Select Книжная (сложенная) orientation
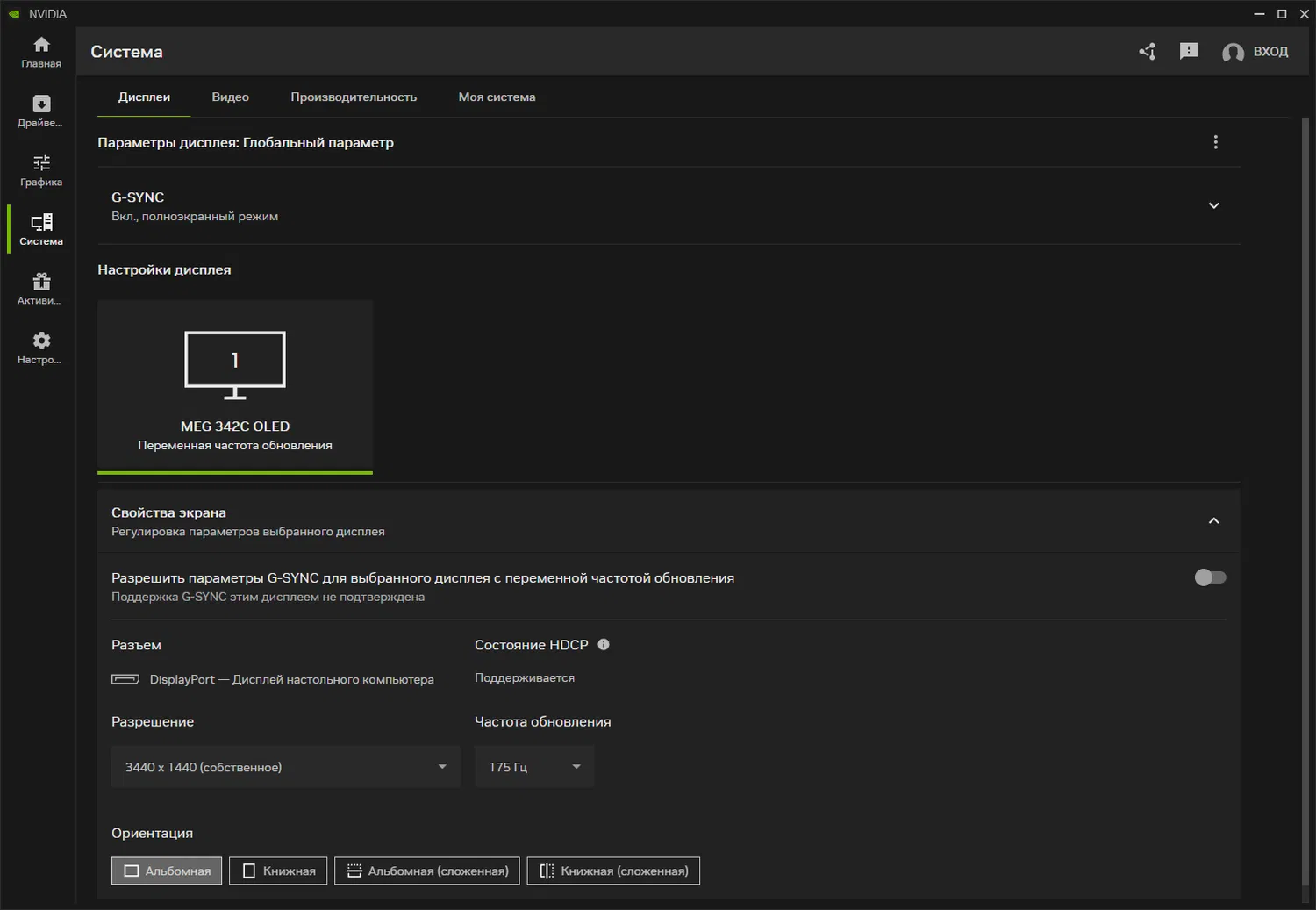This screenshot has width=1316, height=910. pos(613,871)
